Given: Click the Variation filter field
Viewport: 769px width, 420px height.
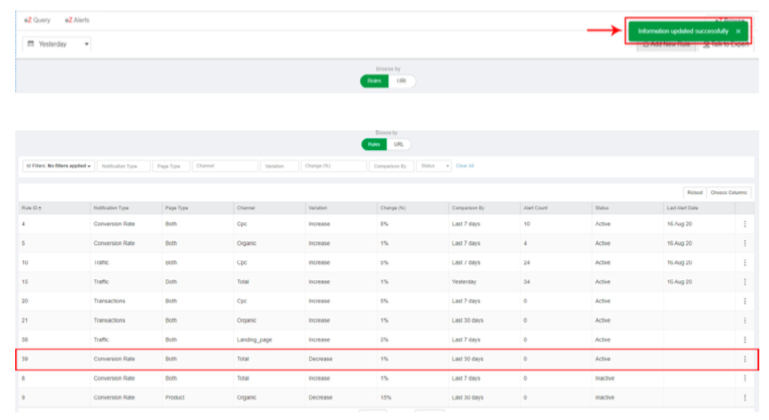Looking at the screenshot, I should (280, 166).
